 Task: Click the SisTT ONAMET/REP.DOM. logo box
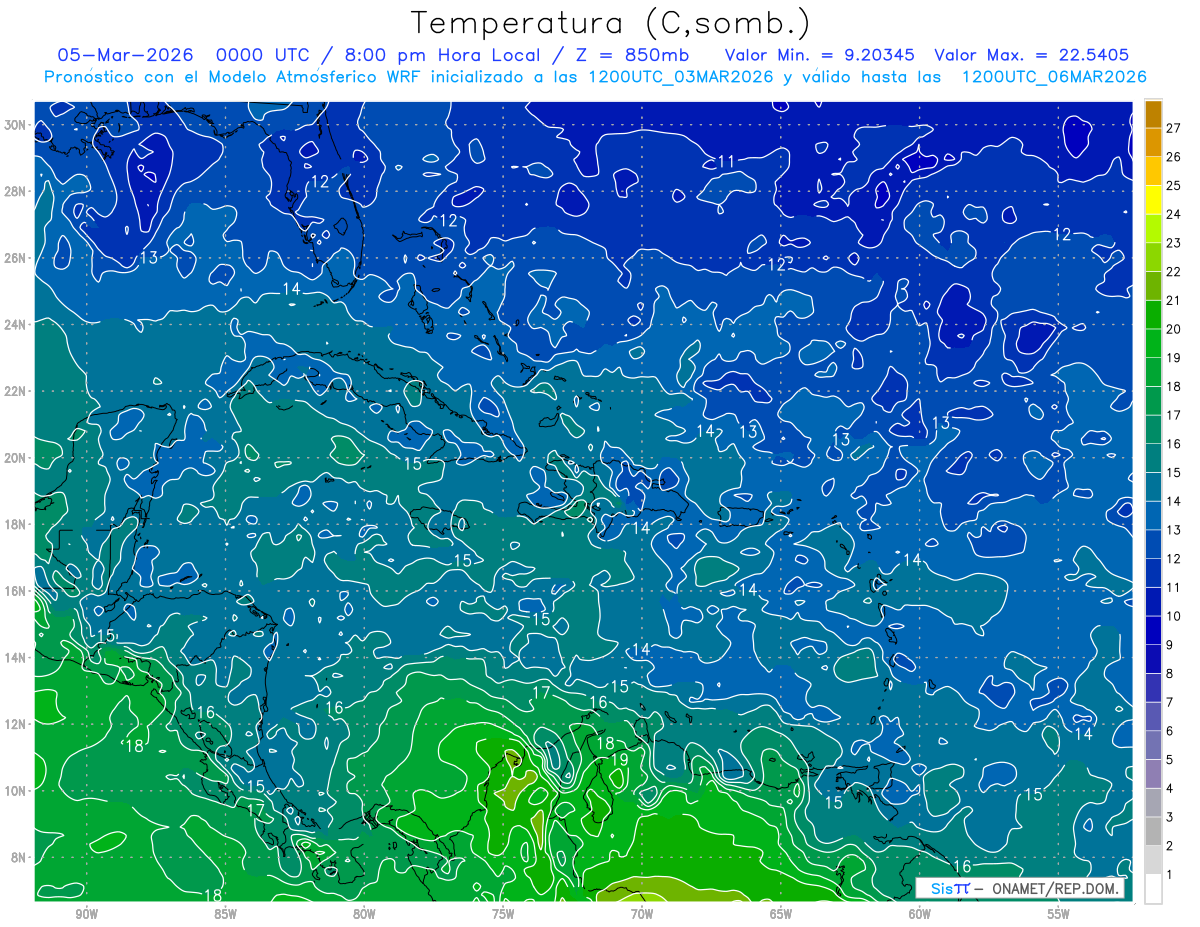tap(1019, 889)
